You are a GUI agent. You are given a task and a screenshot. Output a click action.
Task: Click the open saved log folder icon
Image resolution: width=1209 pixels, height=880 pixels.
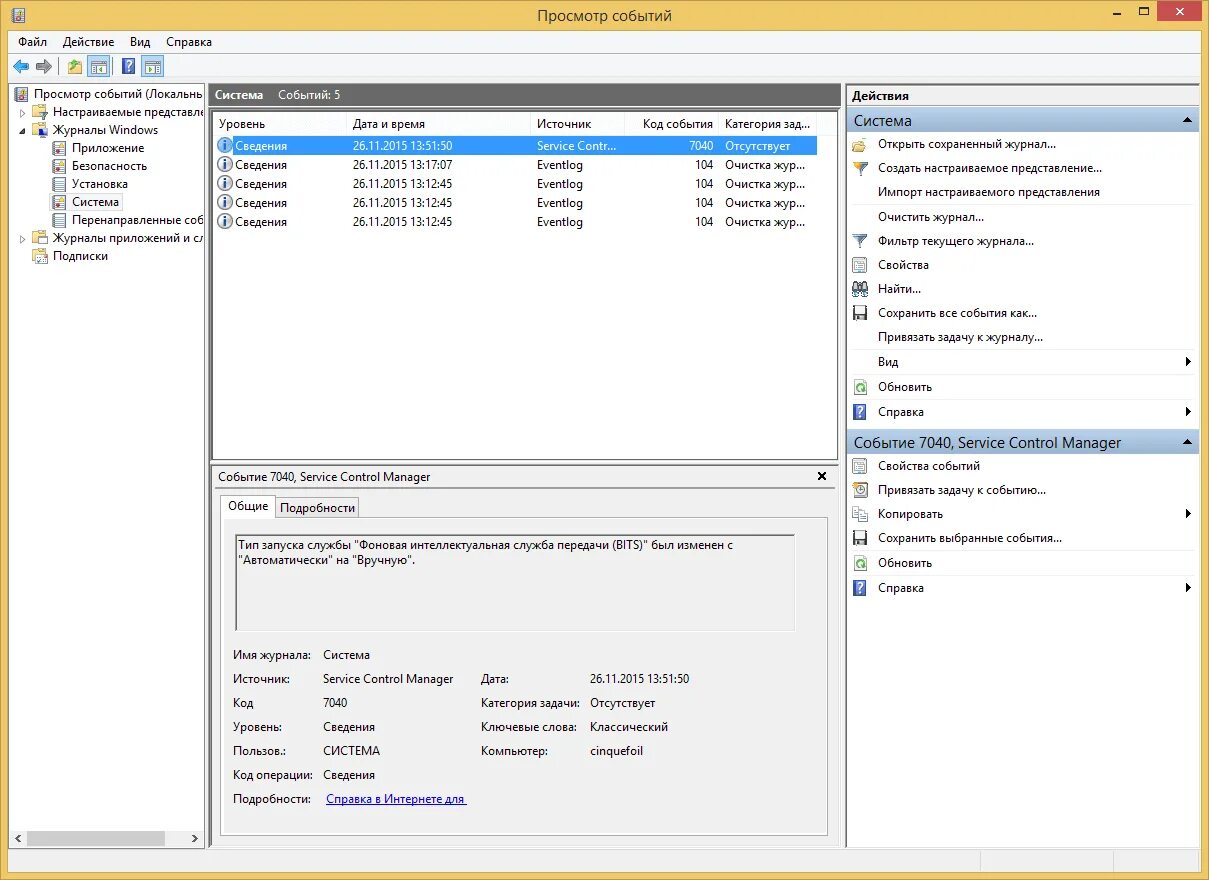point(860,144)
